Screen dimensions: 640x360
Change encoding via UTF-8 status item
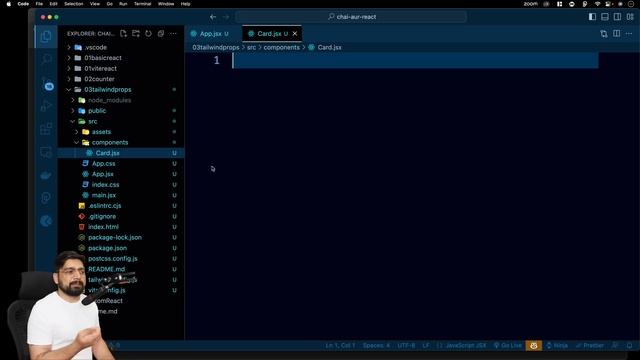tap(406, 345)
